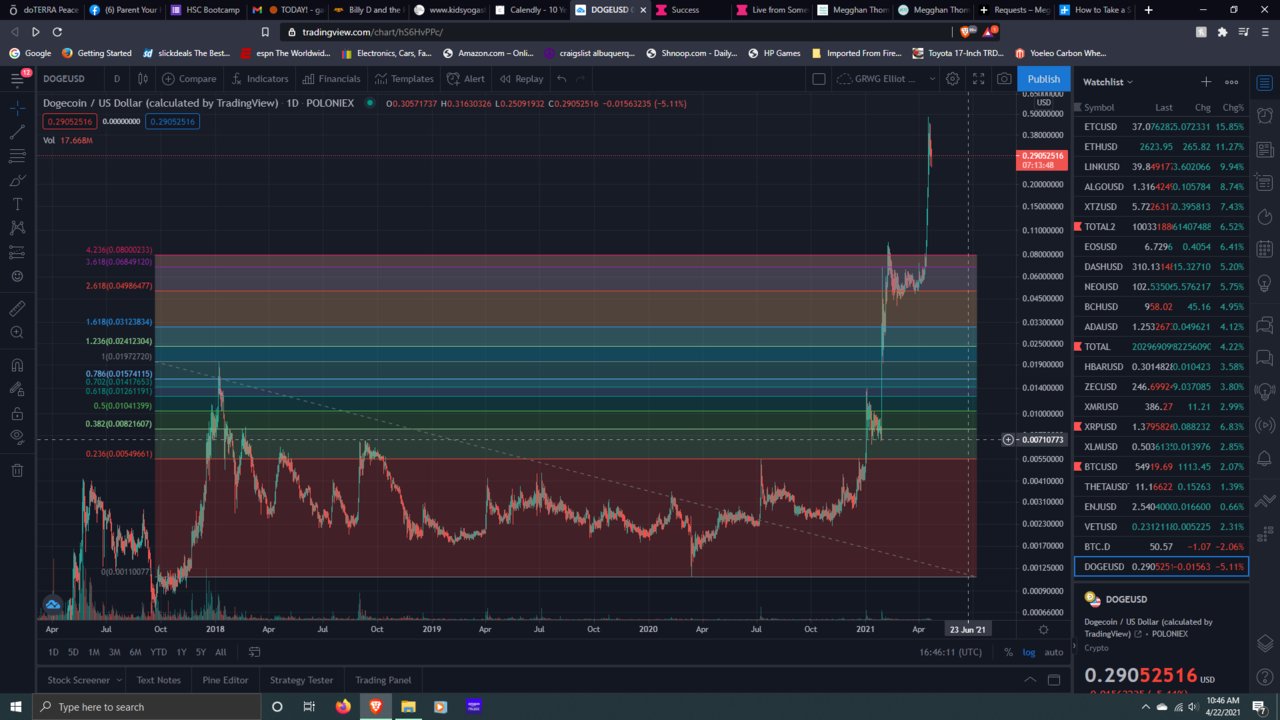Screen dimensions: 1280x720
Task: Expand the Watchlist name dropdown
Action: pos(1108,82)
